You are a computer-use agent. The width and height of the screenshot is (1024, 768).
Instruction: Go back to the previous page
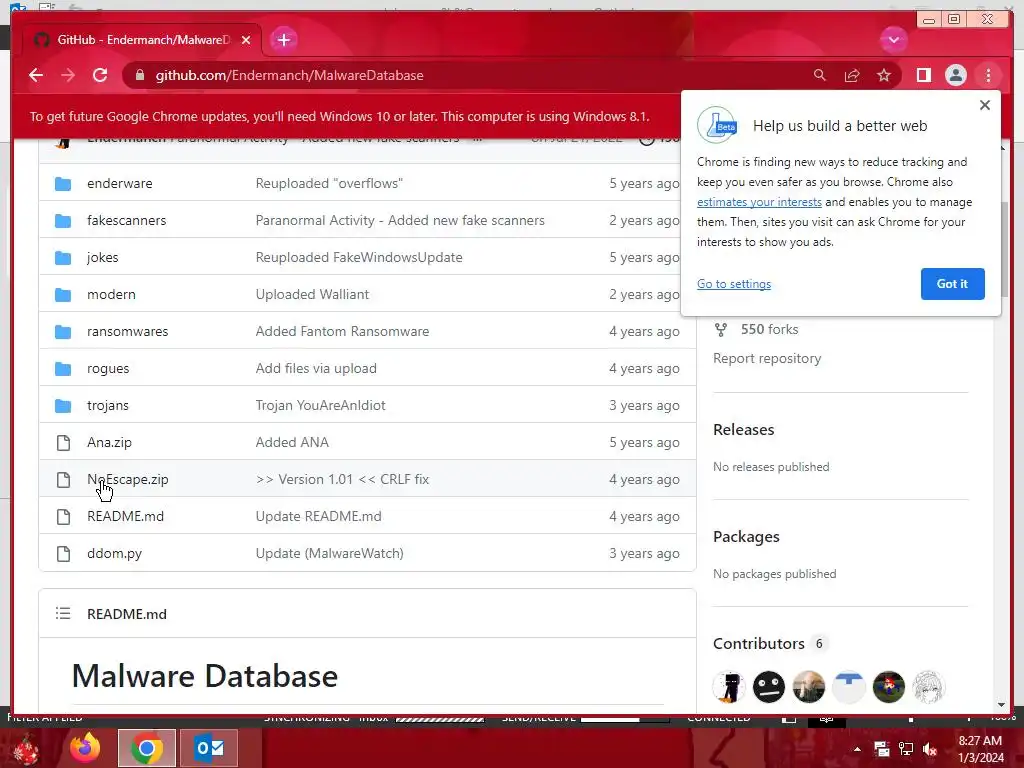click(x=36, y=75)
